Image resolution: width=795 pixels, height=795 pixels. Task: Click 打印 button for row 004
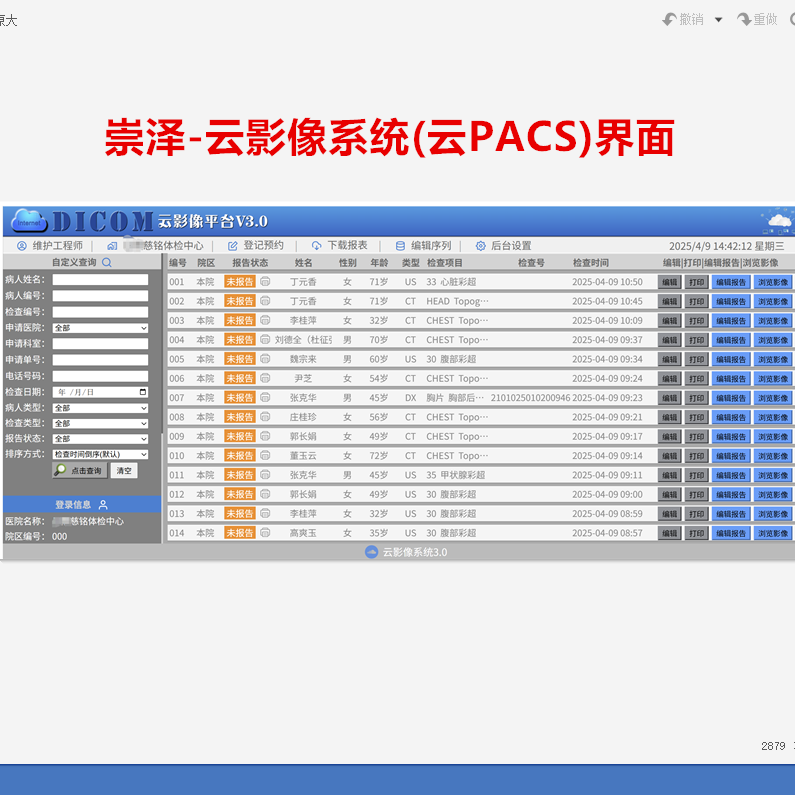click(697, 340)
